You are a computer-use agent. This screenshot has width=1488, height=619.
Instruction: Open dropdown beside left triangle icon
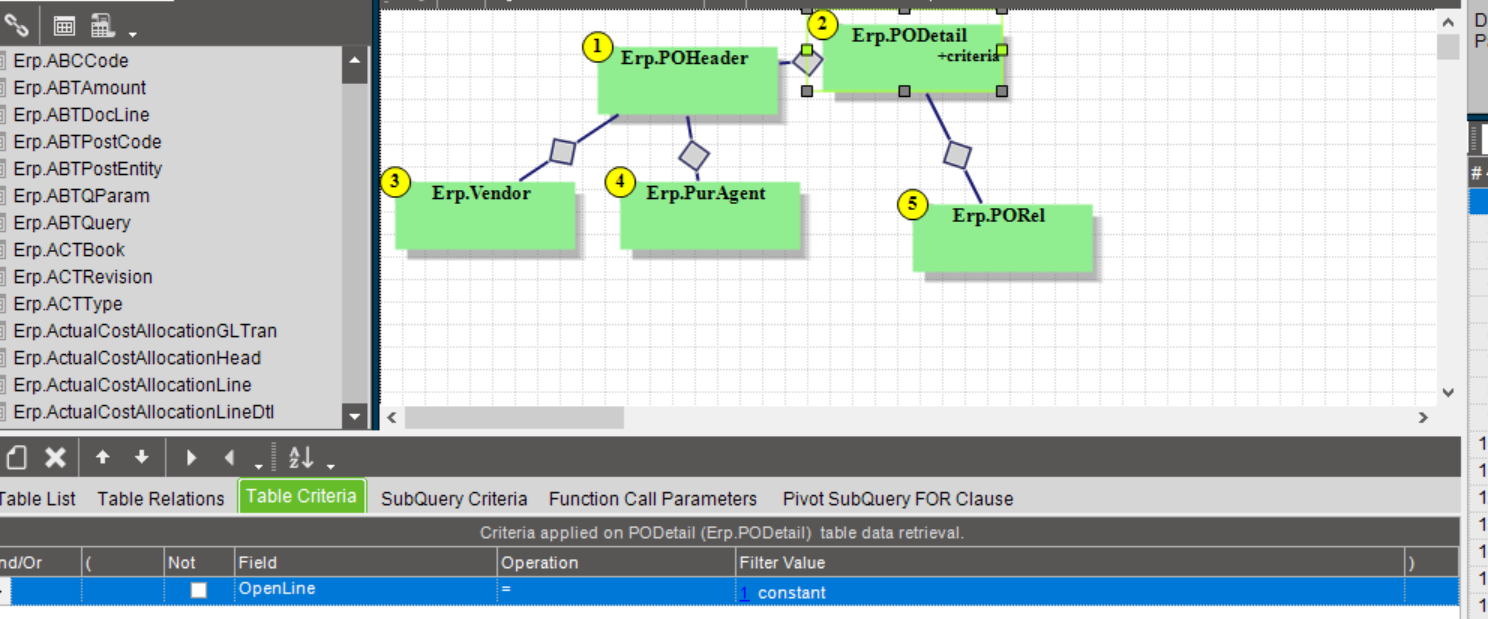(259, 466)
